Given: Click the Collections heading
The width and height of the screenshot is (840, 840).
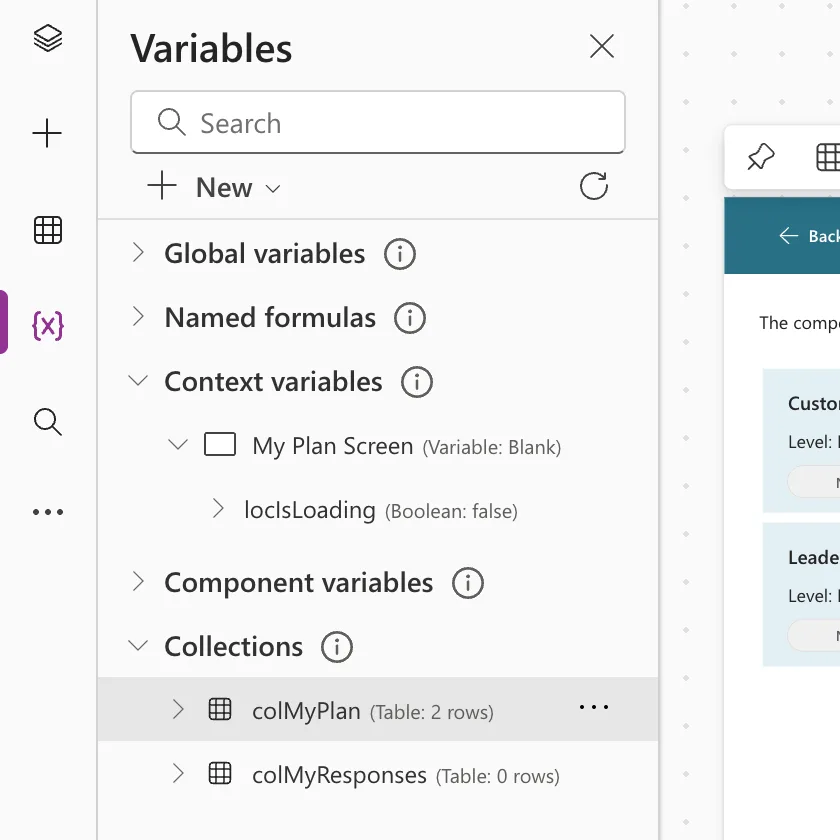Looking at the screenshot, I should tap(234, 647).
